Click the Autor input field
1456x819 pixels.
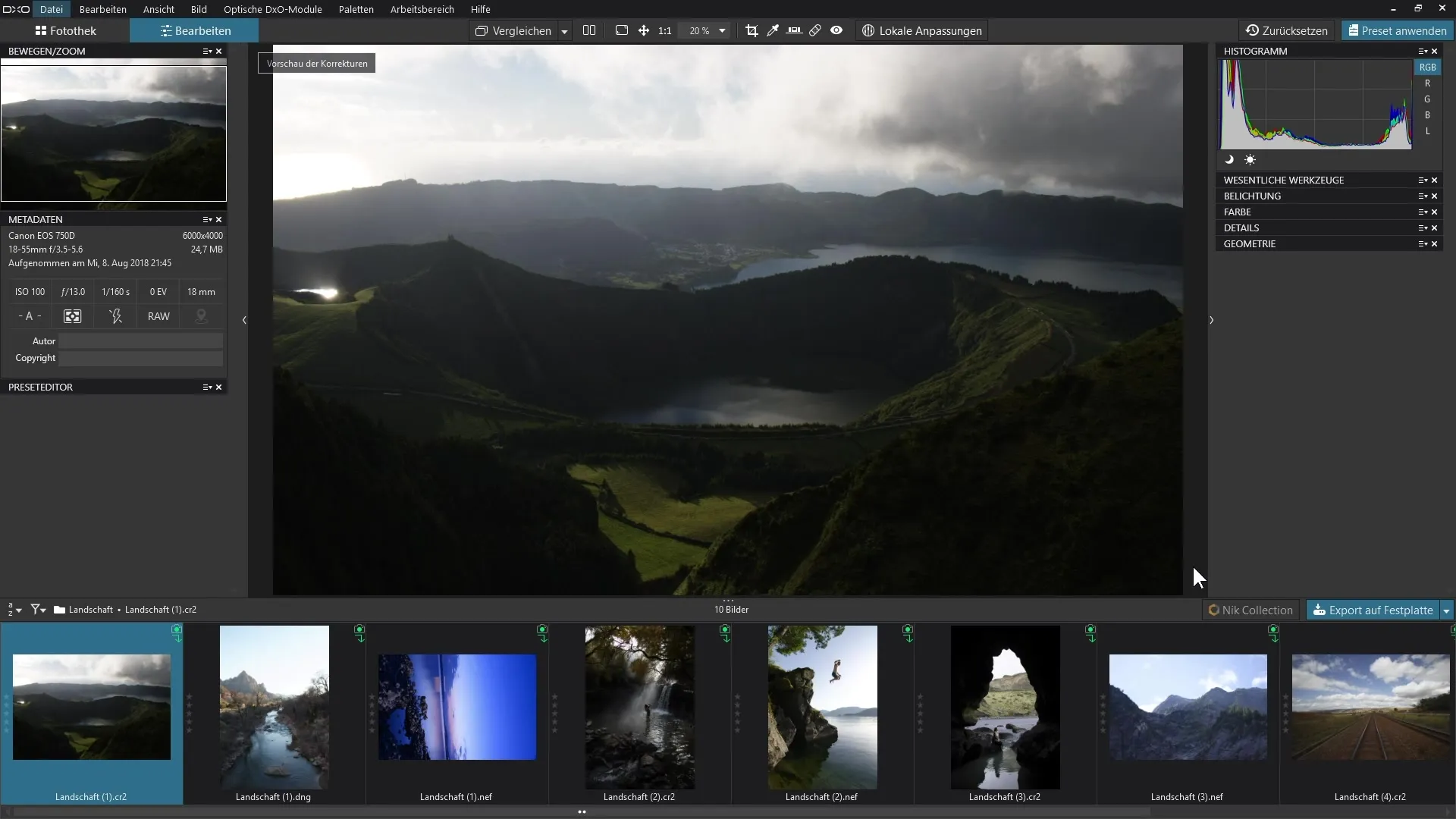141,341
